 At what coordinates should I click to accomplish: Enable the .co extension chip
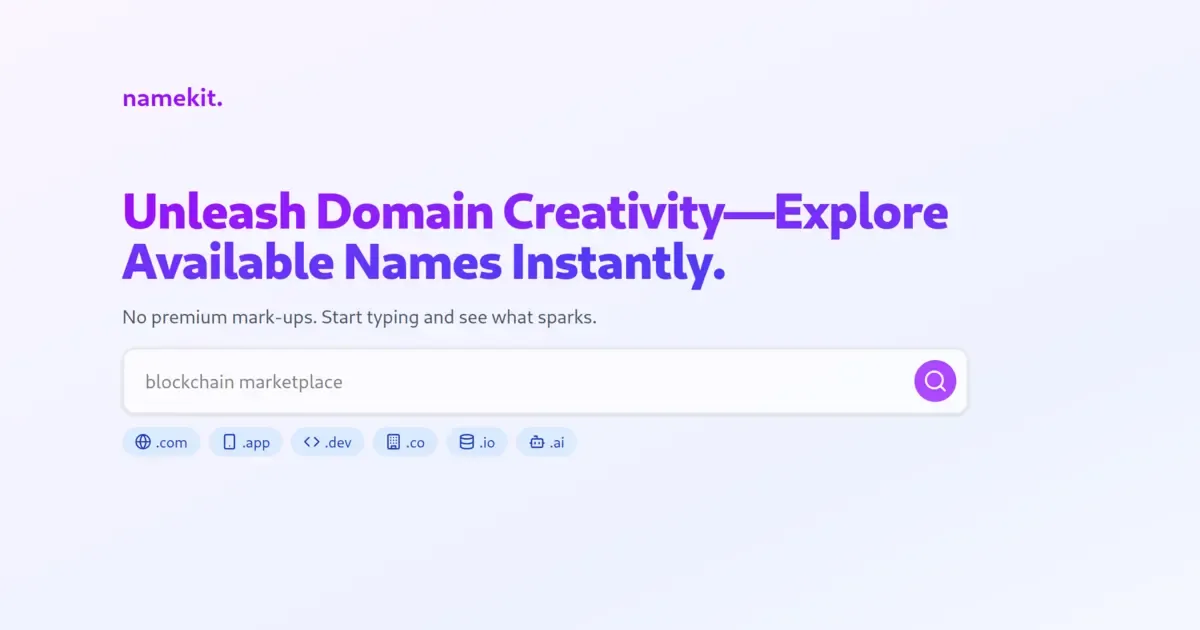point(405,441)
